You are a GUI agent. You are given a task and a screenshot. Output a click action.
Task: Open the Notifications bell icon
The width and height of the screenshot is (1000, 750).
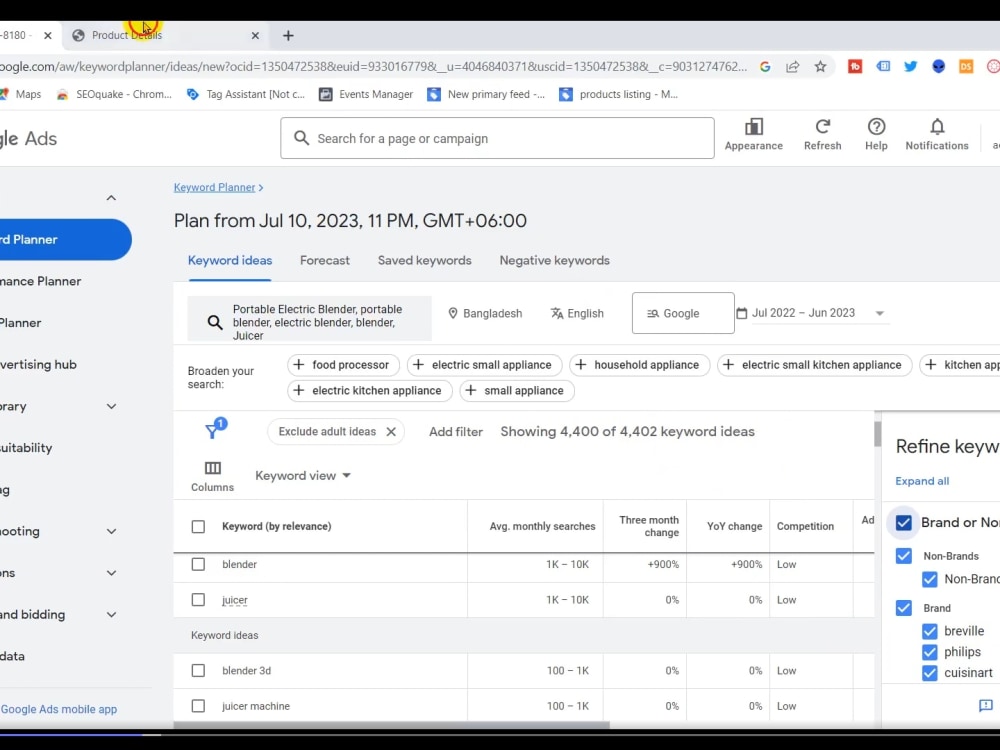[937, 126]
